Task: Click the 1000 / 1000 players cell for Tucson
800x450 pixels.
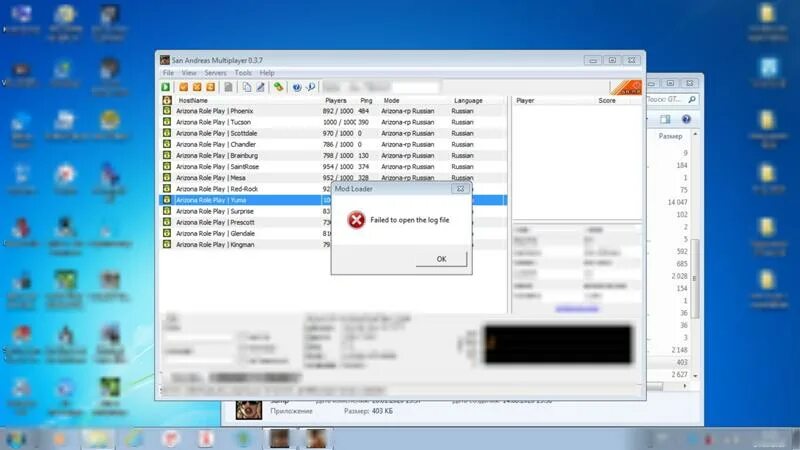Action: [339, 122]
